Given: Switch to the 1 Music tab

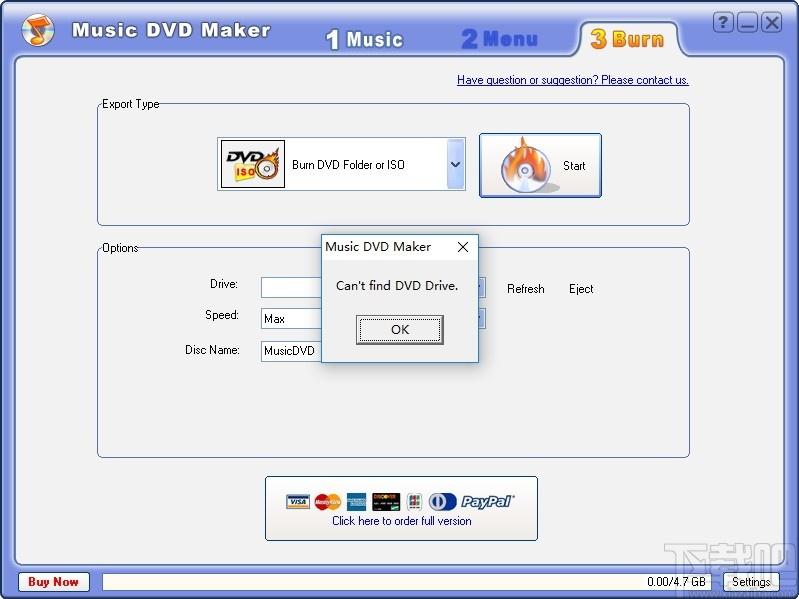Looking at the screenshot, I should (364, 40).
